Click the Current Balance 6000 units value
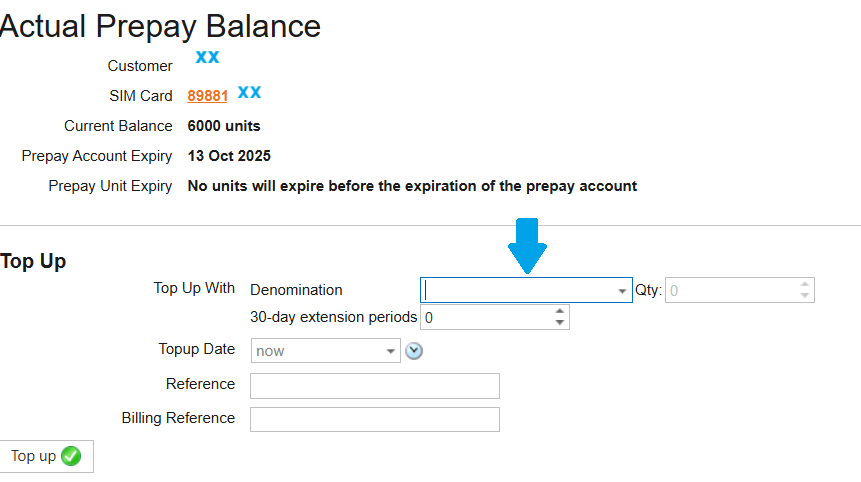 point(224,126)
